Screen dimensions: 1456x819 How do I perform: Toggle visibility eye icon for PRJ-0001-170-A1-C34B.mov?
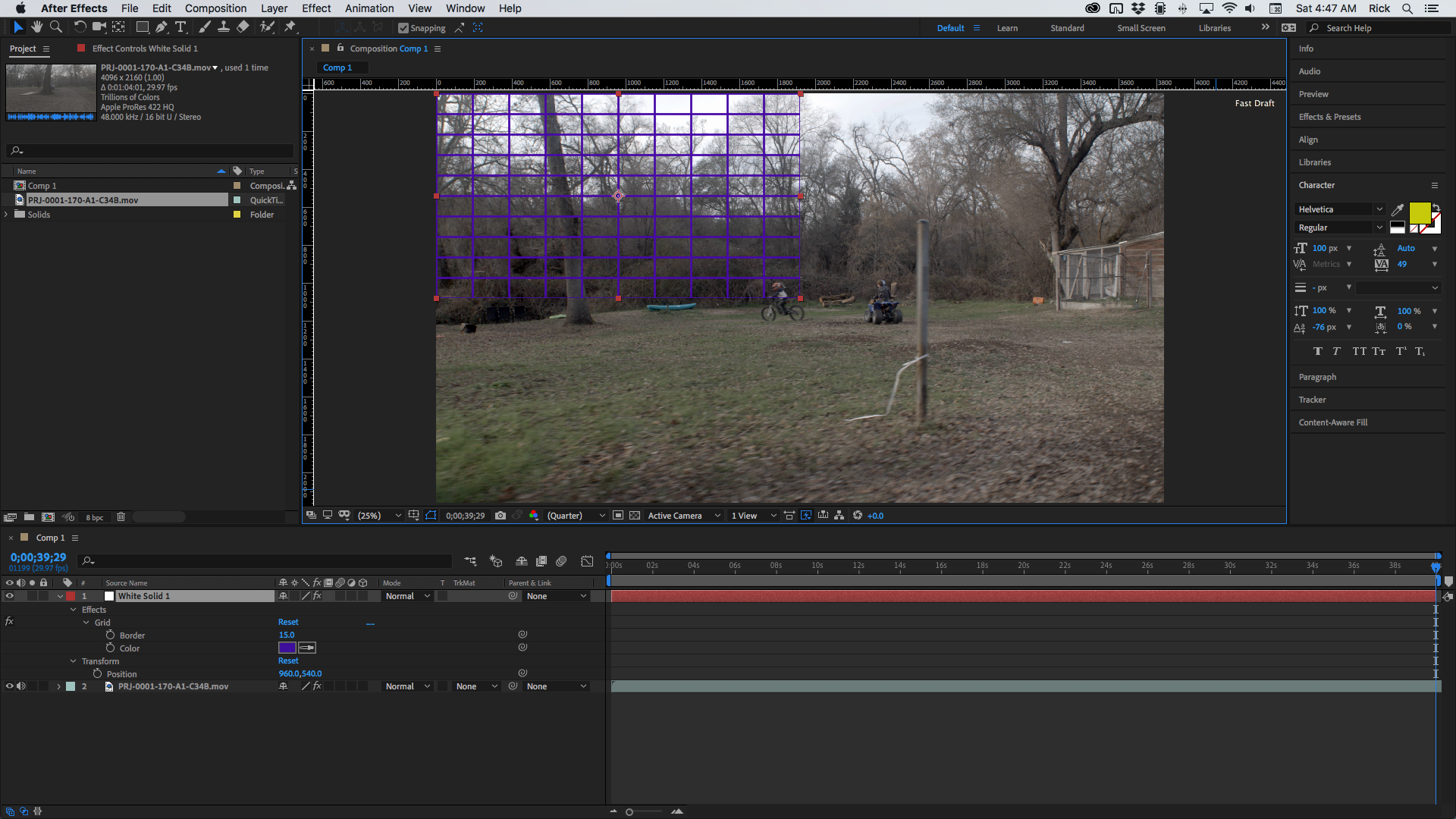pos(8,686)
